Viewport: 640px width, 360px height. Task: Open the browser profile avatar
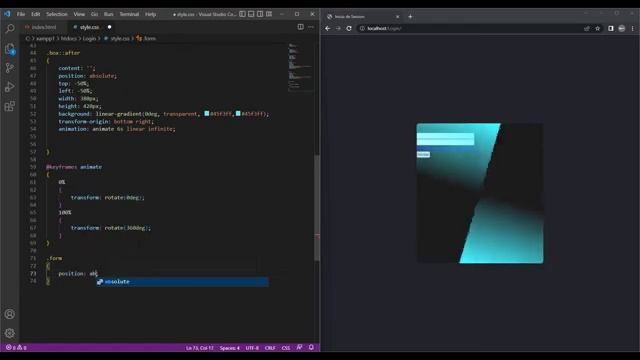coord(622,29)
